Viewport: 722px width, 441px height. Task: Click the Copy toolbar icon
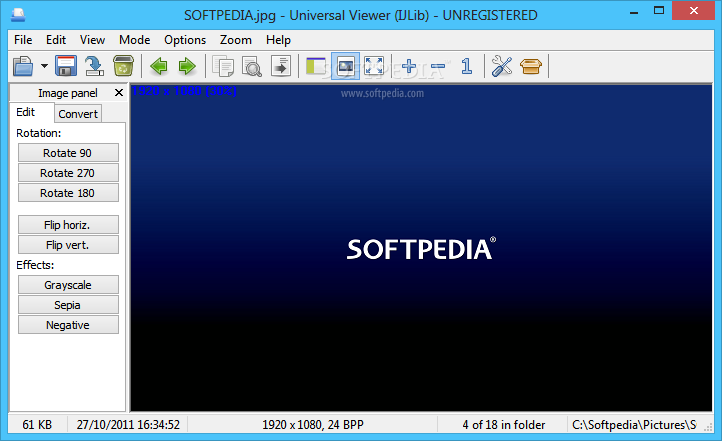[x=223, y=66]
